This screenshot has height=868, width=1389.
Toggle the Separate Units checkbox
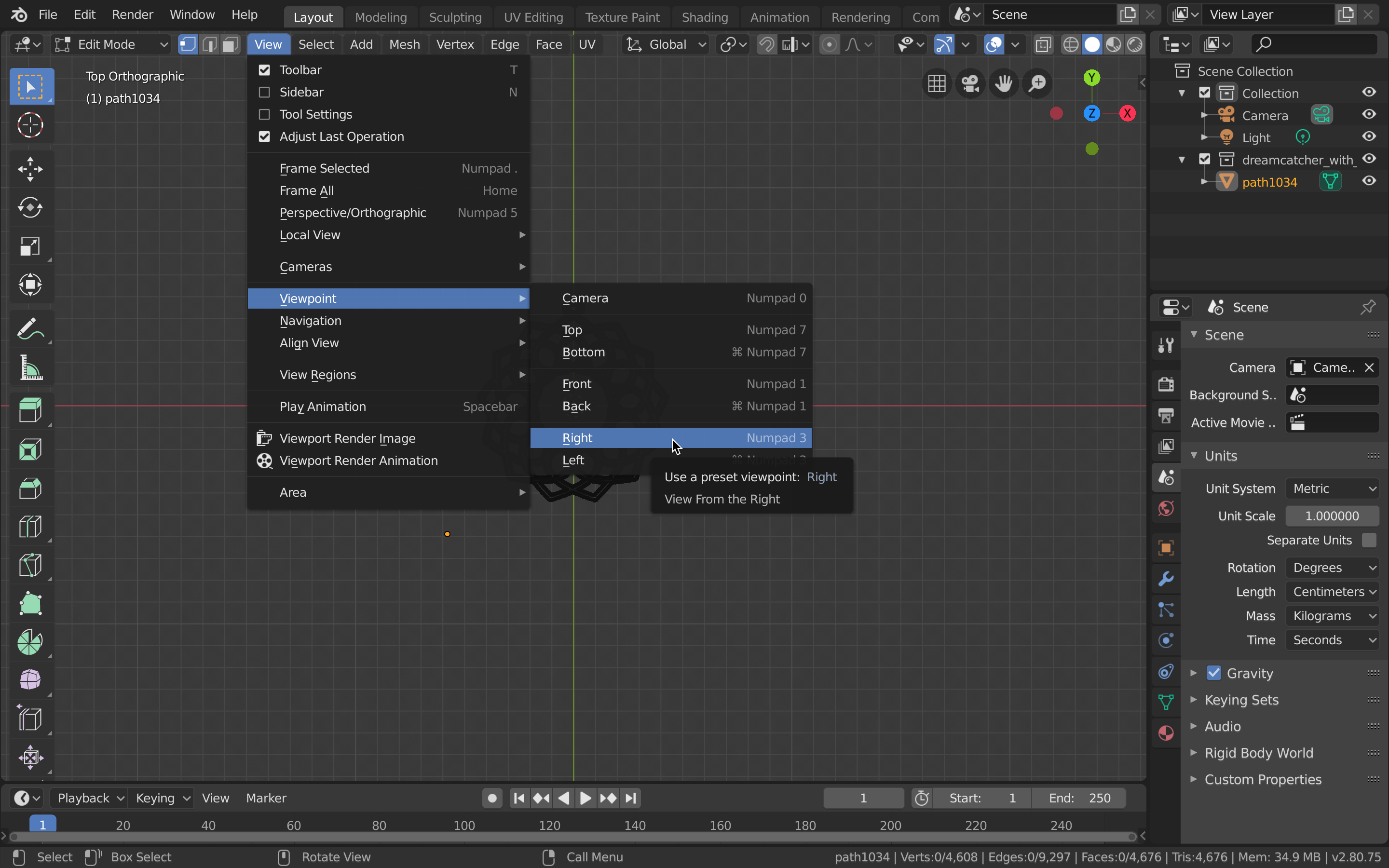(1369, 540)
